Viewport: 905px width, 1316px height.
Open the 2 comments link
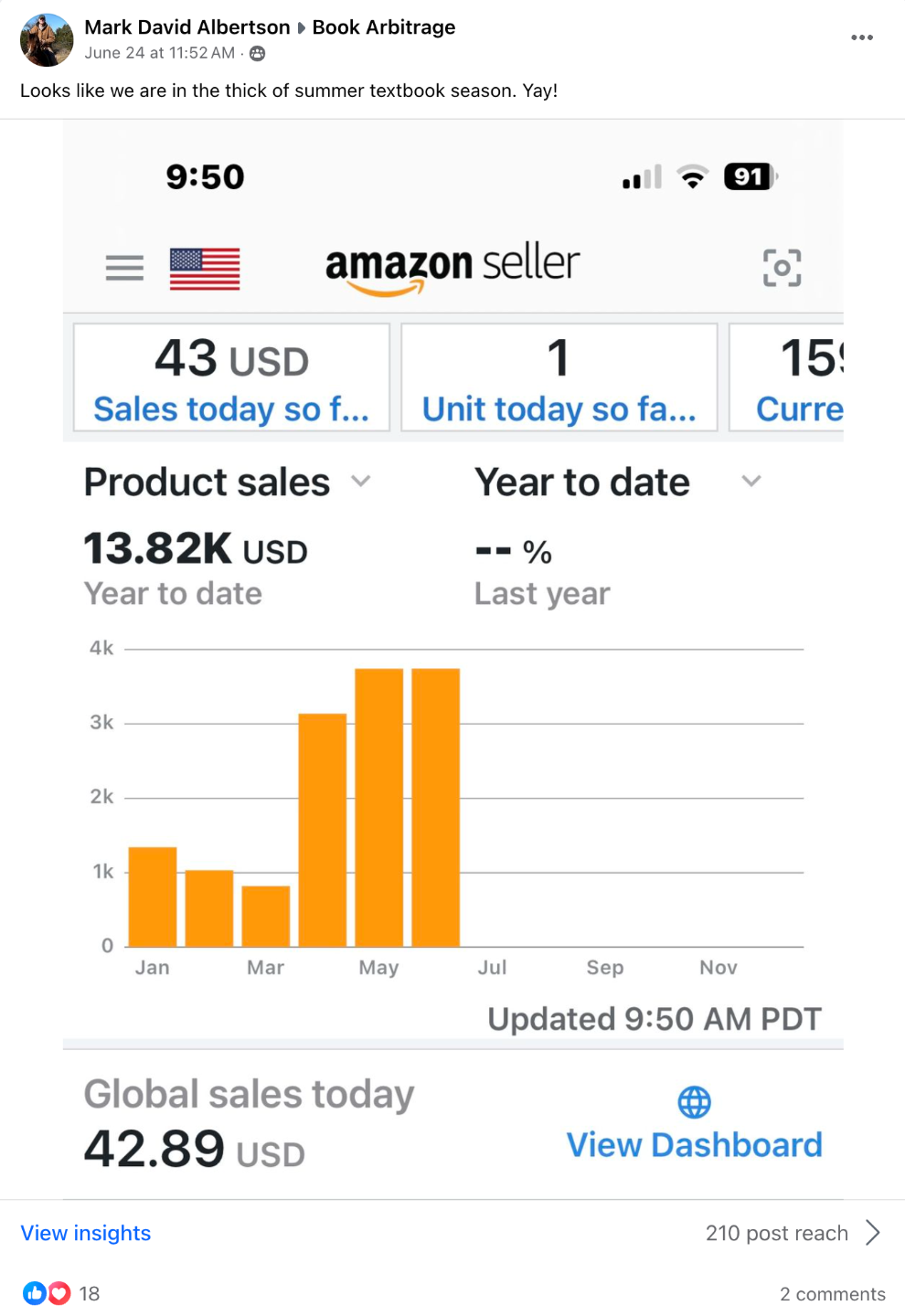click(832, 1294)
